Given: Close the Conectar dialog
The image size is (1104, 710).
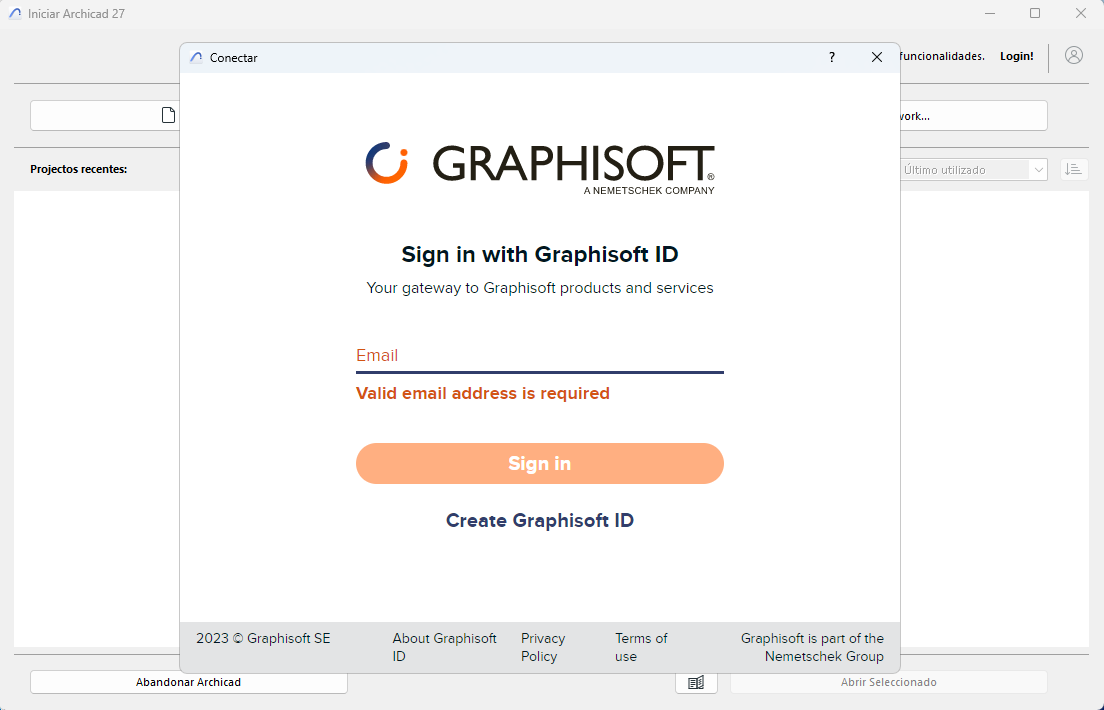Looking at the screenshot, I should click(x=877, y=58).
